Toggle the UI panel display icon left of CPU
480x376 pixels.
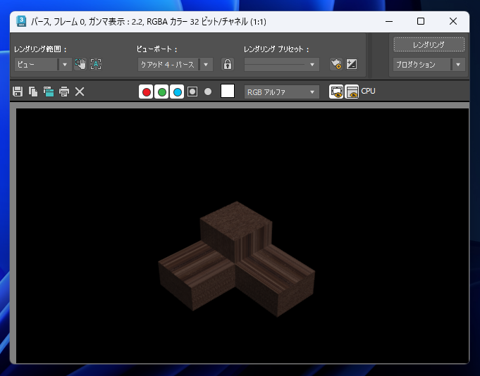352,92
